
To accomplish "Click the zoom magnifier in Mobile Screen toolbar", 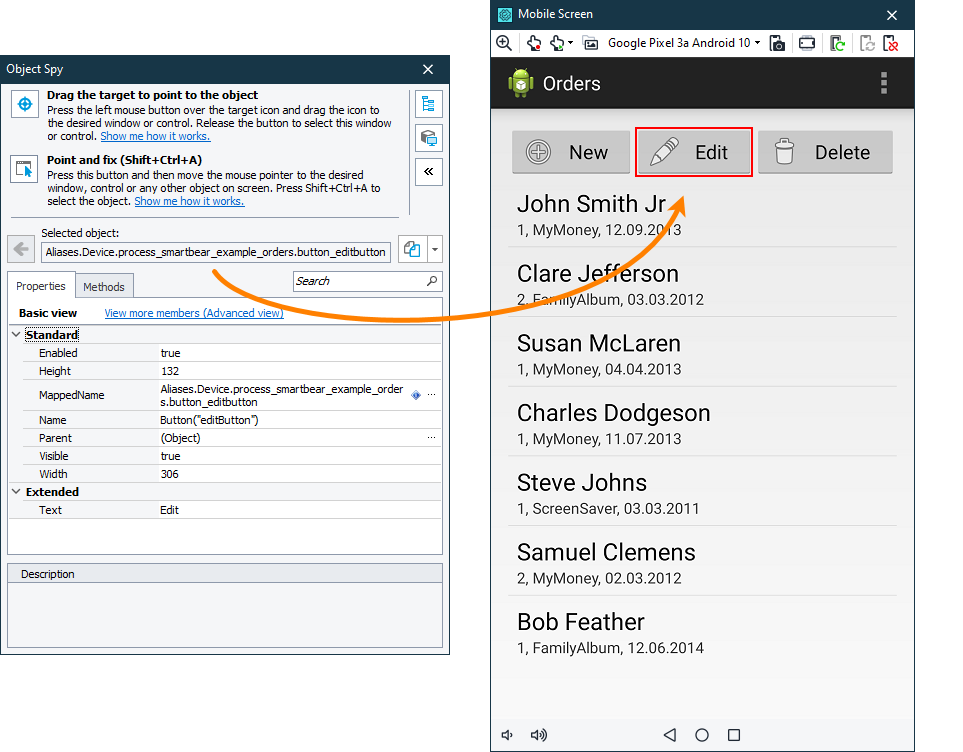I will tap(504, 43).
